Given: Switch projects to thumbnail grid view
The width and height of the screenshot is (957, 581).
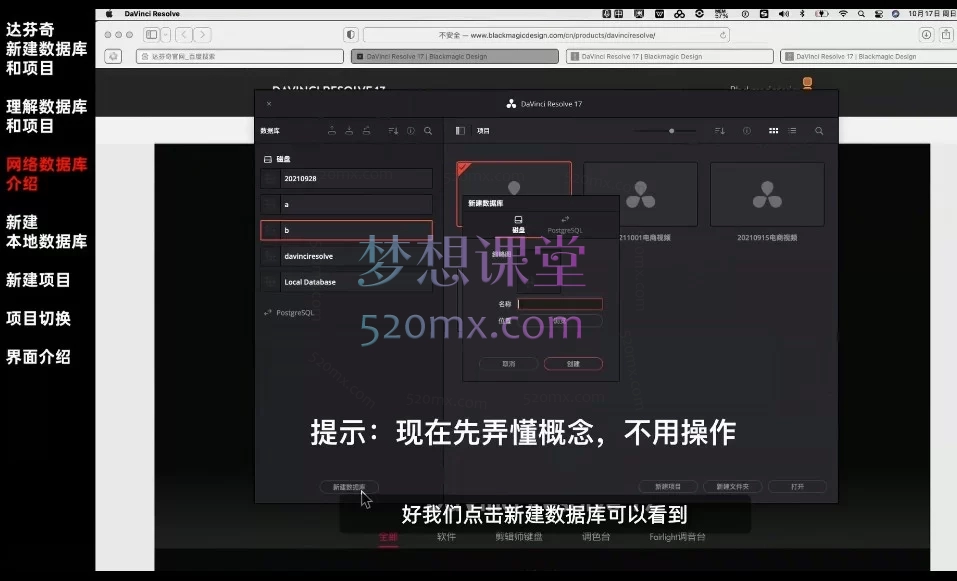Looking at the screenshot, I should pos(773,131).
